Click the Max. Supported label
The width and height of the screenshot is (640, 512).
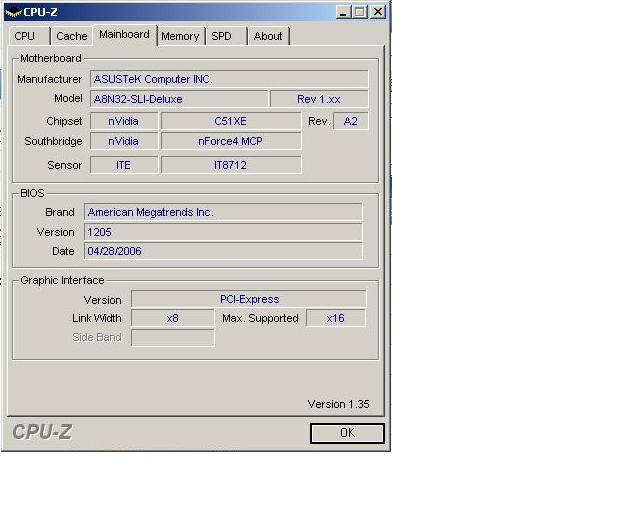tap(260, 318)
